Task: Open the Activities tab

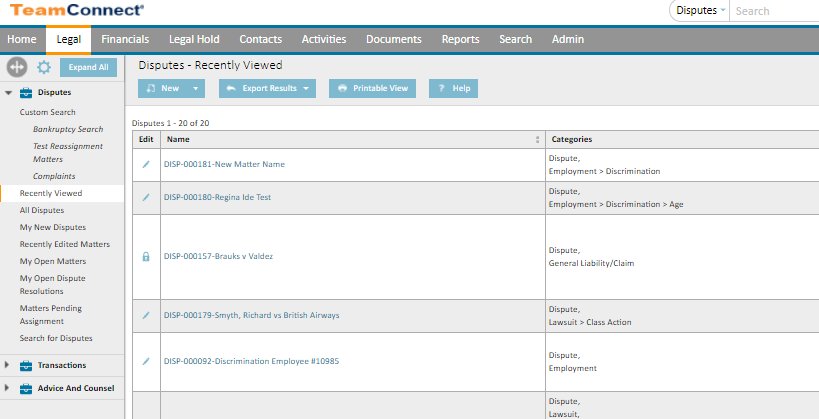Action: coord(324,40)
